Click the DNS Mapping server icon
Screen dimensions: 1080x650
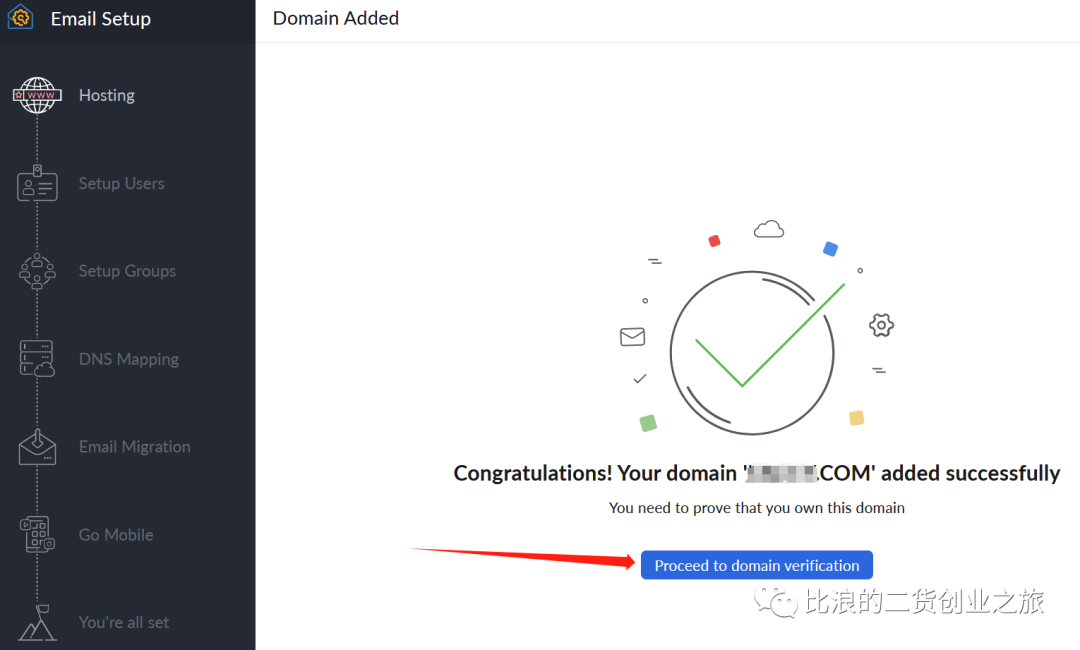click(x=38, y=359)
